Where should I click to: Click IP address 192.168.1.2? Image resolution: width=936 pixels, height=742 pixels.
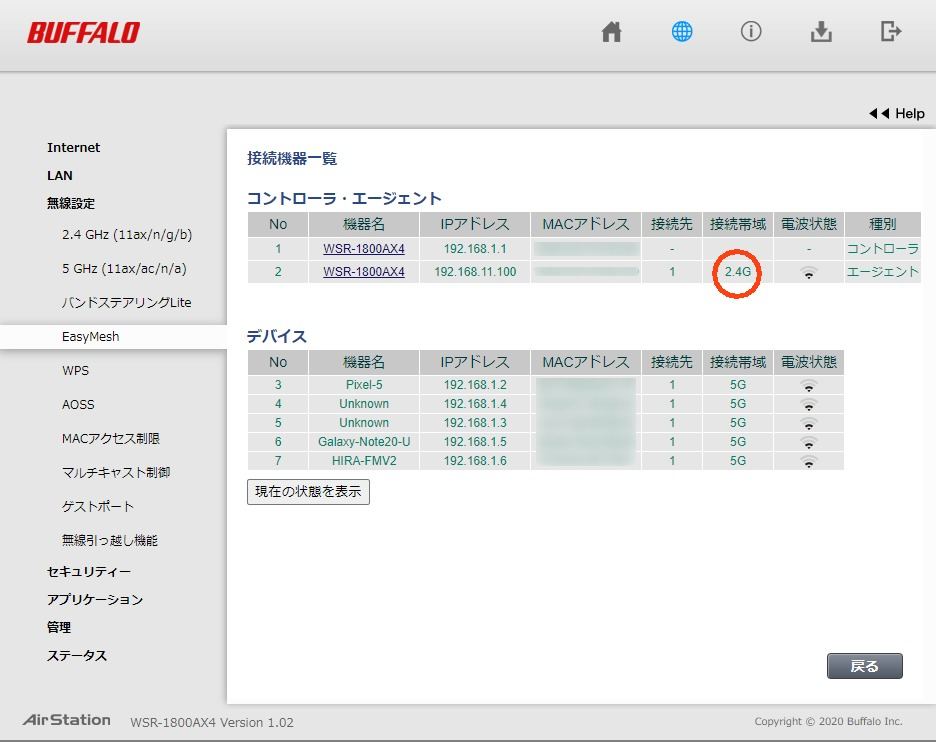click(x=475, y=385)
